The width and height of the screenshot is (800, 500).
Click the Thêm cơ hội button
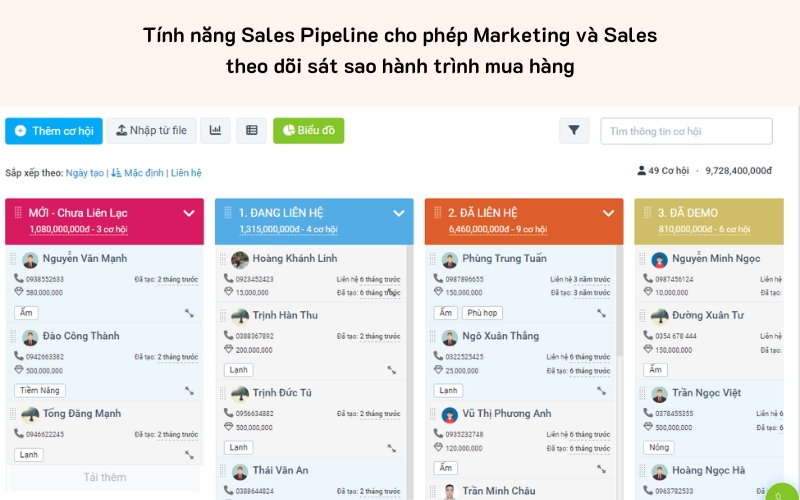(54, 131)
